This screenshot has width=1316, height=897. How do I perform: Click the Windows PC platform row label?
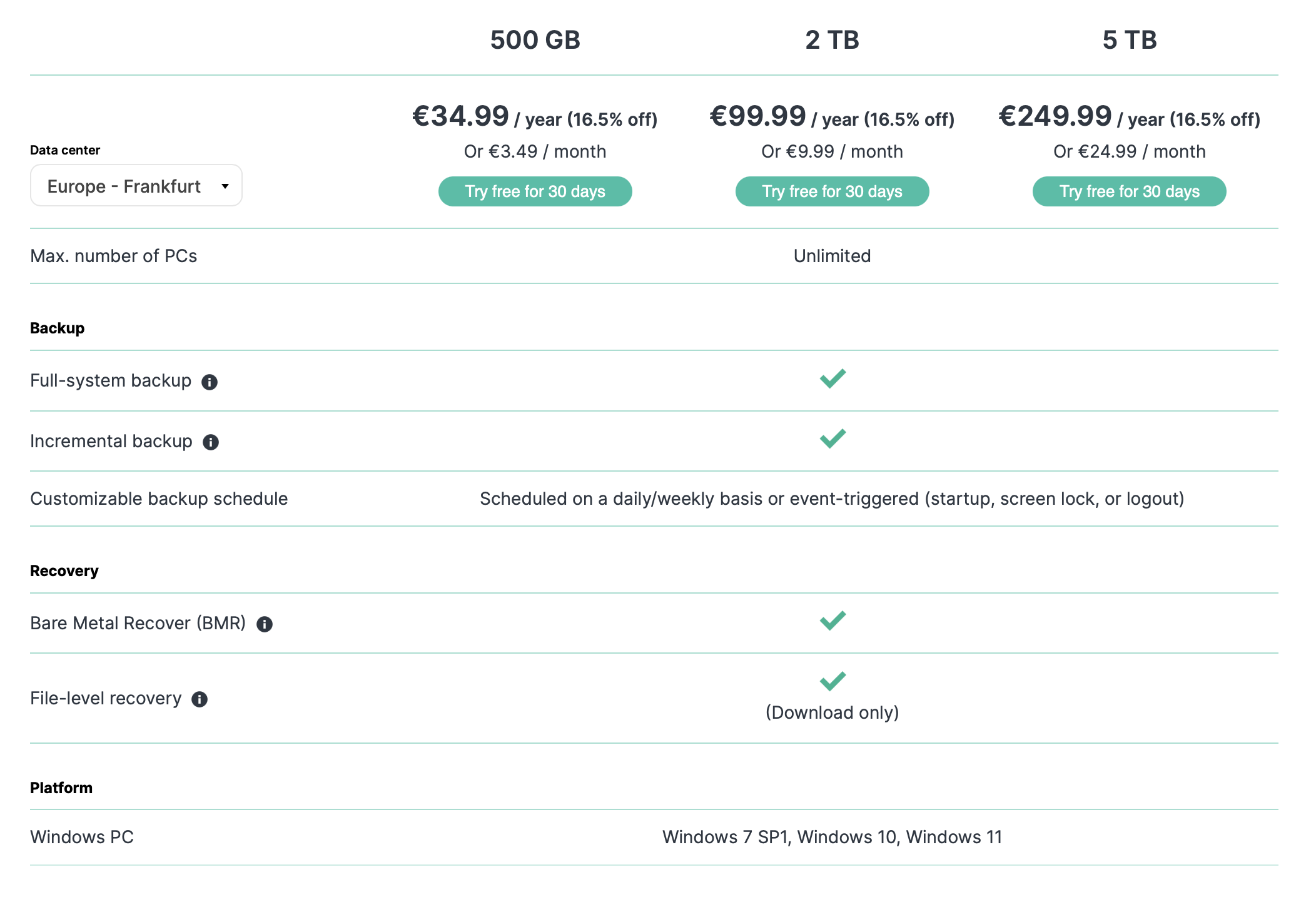tap(82, 837)
